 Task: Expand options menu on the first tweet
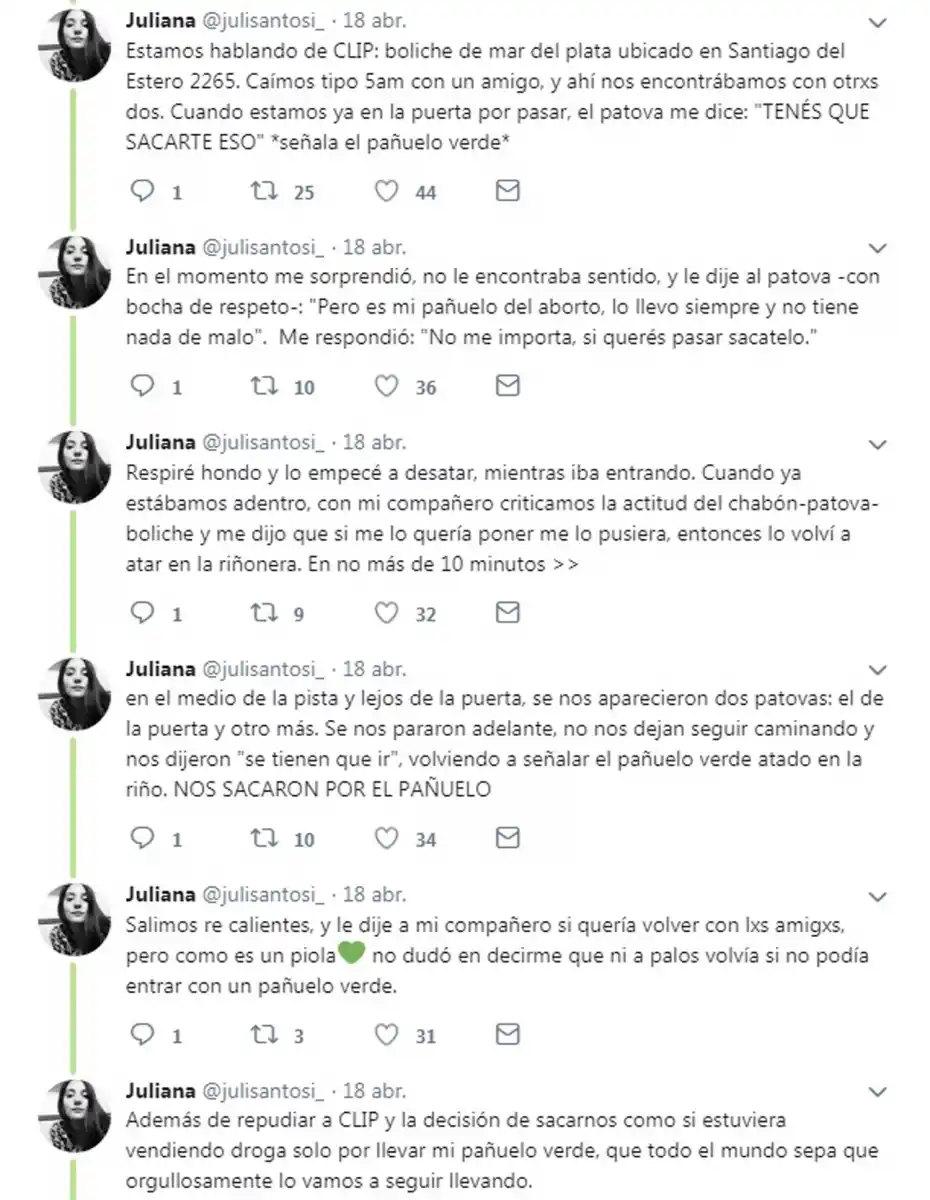[878, 21]
